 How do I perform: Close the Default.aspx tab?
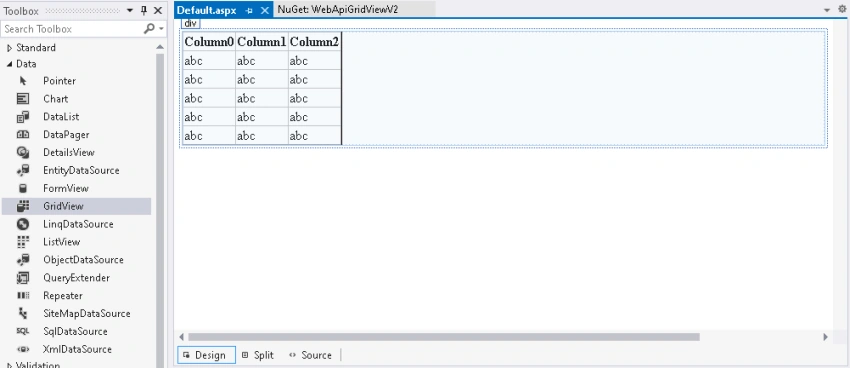(x=265, y=10)
